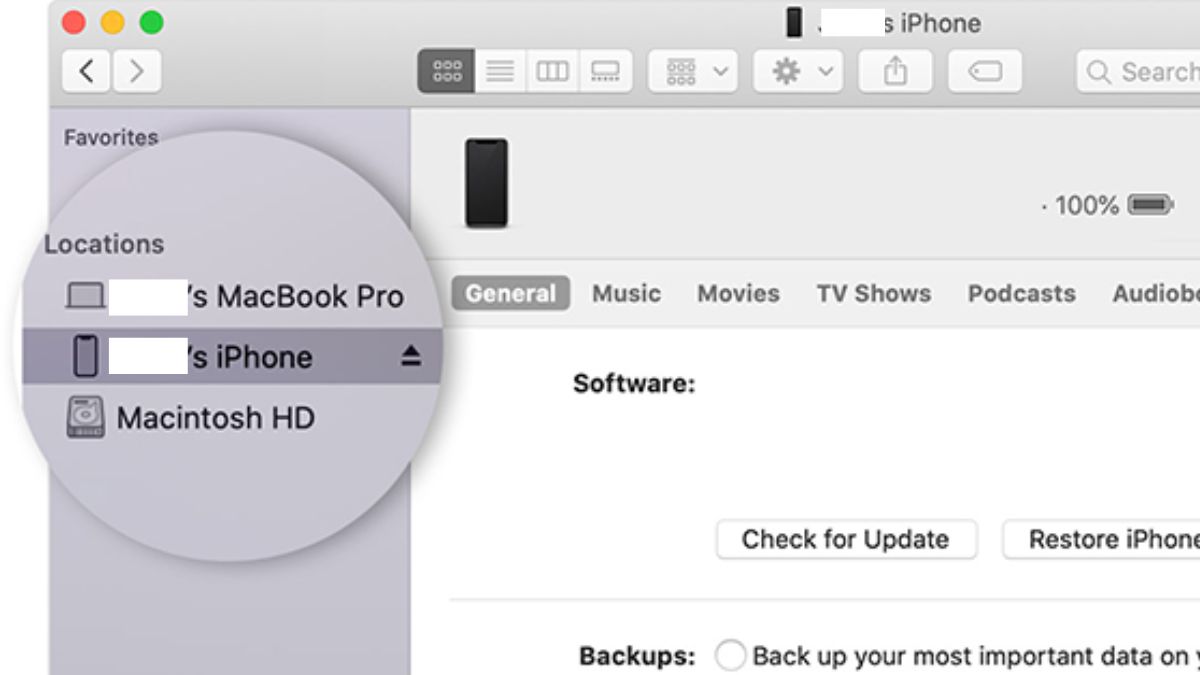
Task: Open the Podcasts tab
Action: 1022,293
